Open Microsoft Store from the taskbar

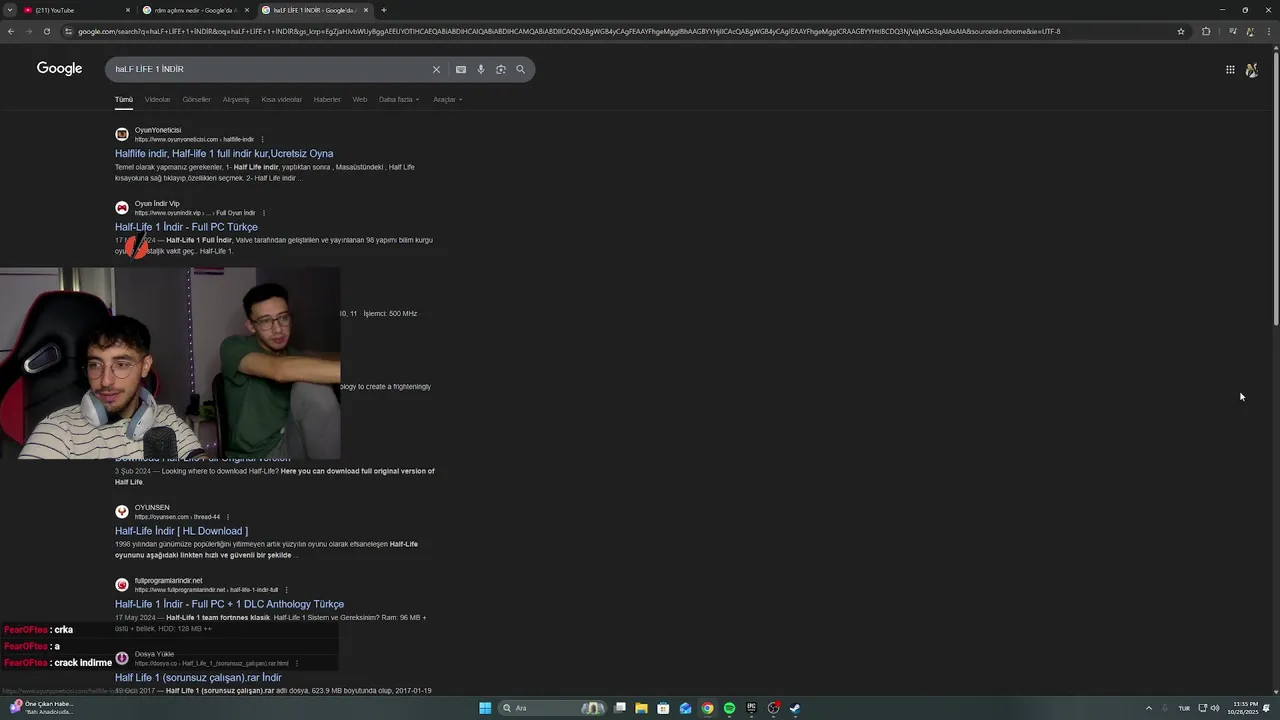click(x=663, y=708)
